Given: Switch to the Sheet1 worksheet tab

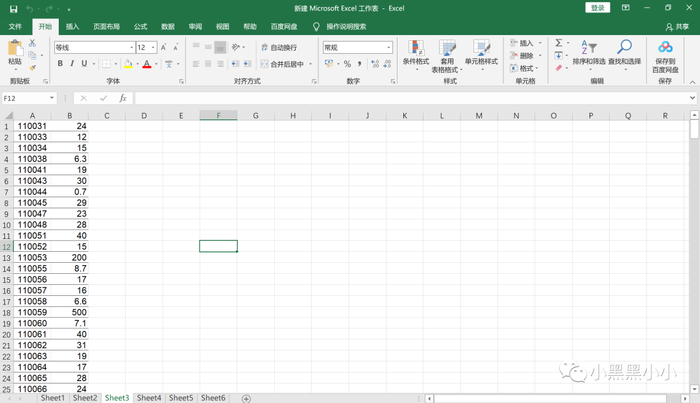Looking at the screenshot, I should 52,398.
